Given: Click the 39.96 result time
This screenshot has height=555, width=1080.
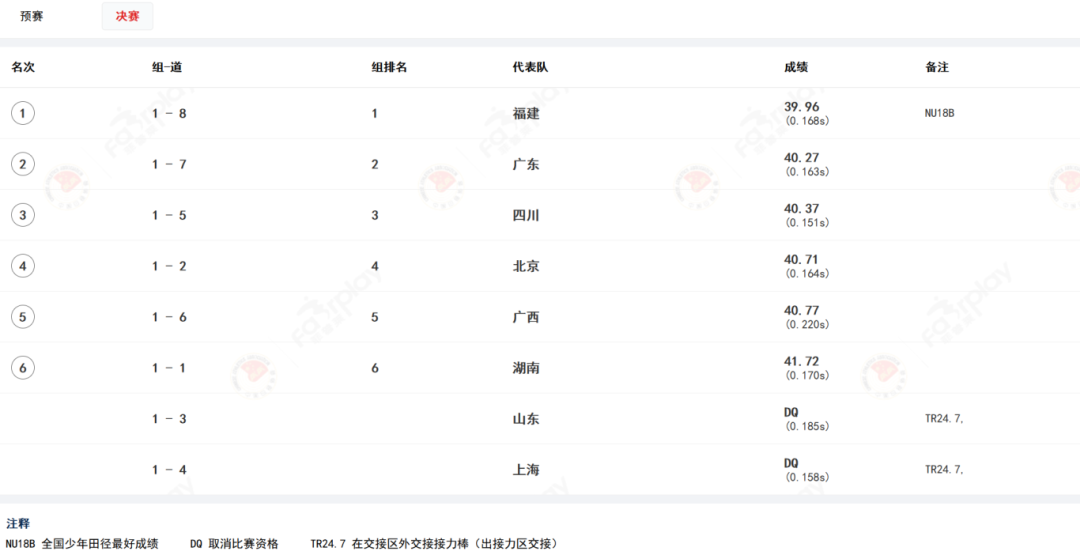Looking at the screenshot, I should pos(801,107).
